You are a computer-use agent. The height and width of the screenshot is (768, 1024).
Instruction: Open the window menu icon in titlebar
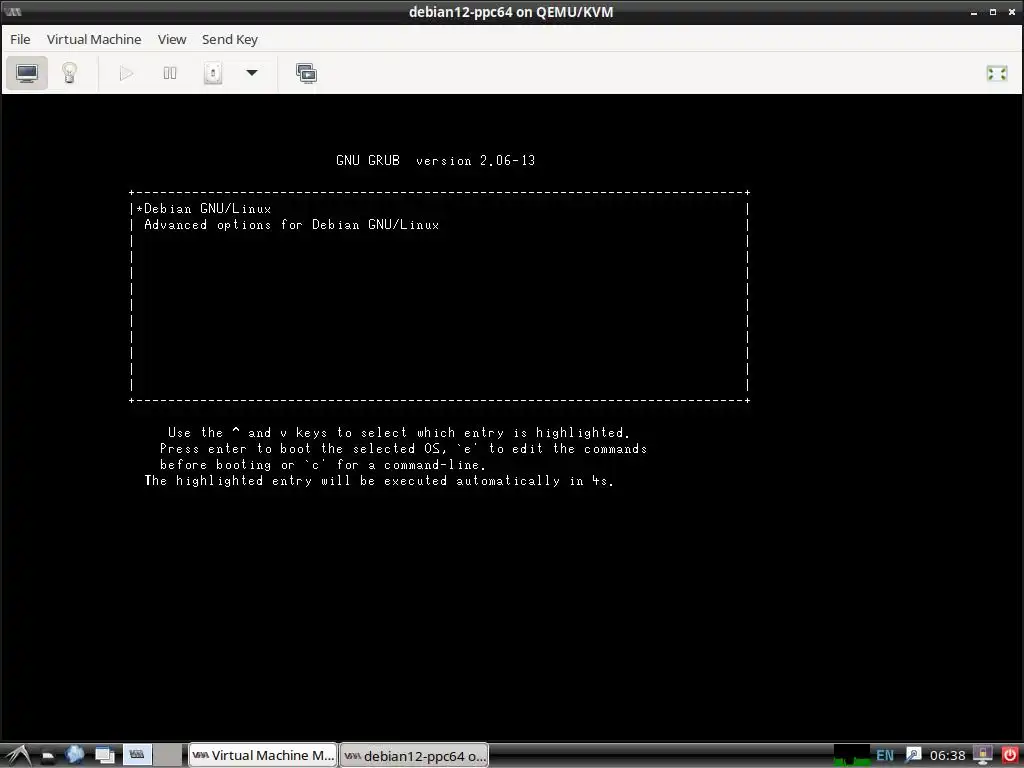12,12
